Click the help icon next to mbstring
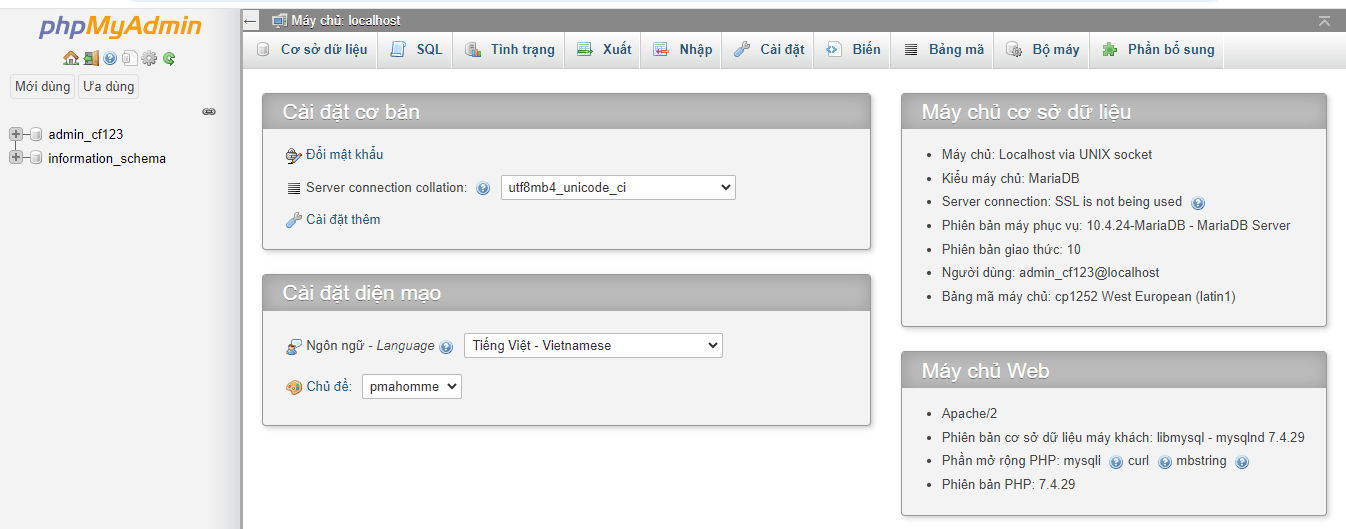The width and height of the screenshot is (1346, 529). tap(1242, 462)
